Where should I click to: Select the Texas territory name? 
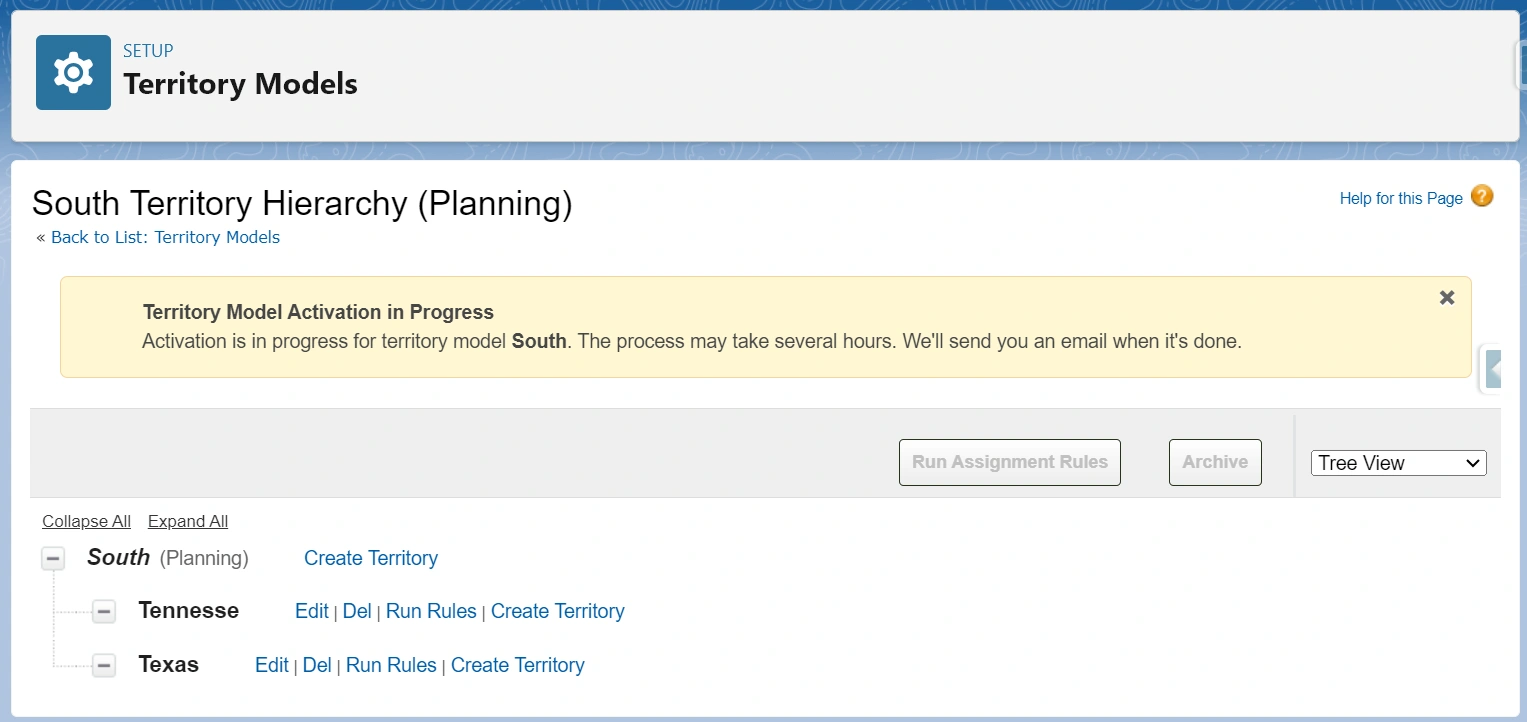[x=168, y=665]
